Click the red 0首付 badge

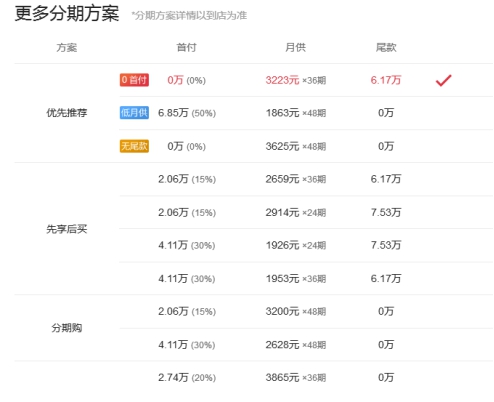[x=134, y=80]
